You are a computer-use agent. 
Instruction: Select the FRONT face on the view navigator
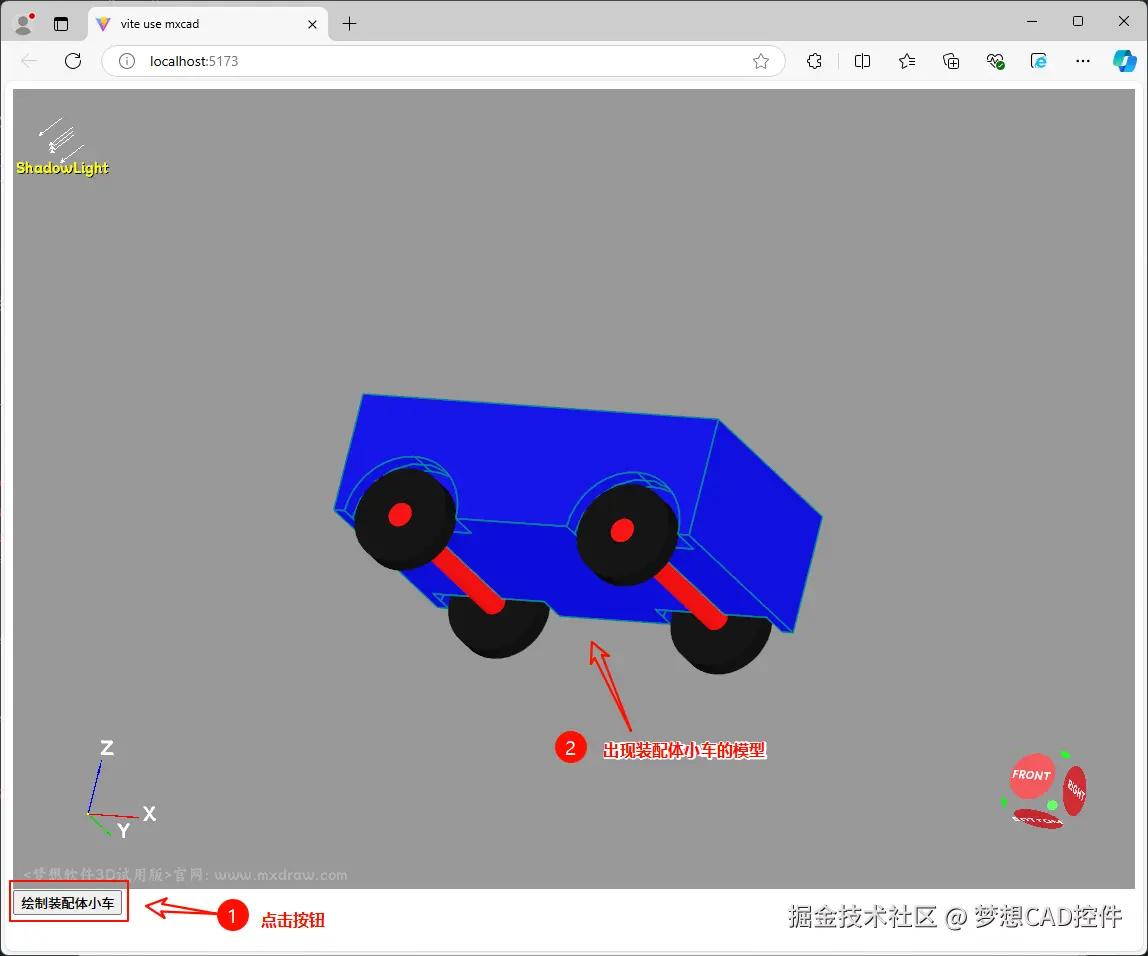click(x=1031, y=773)
